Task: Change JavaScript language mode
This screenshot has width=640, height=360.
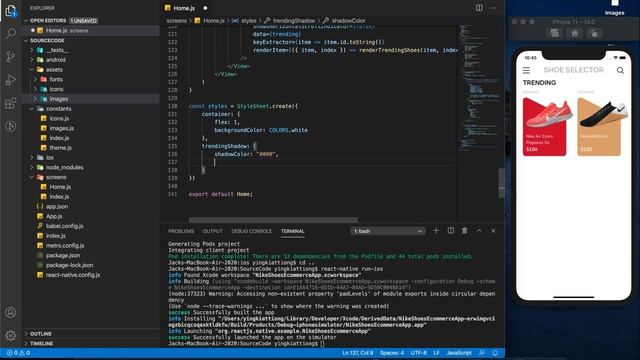Action: tap(459, 353)
